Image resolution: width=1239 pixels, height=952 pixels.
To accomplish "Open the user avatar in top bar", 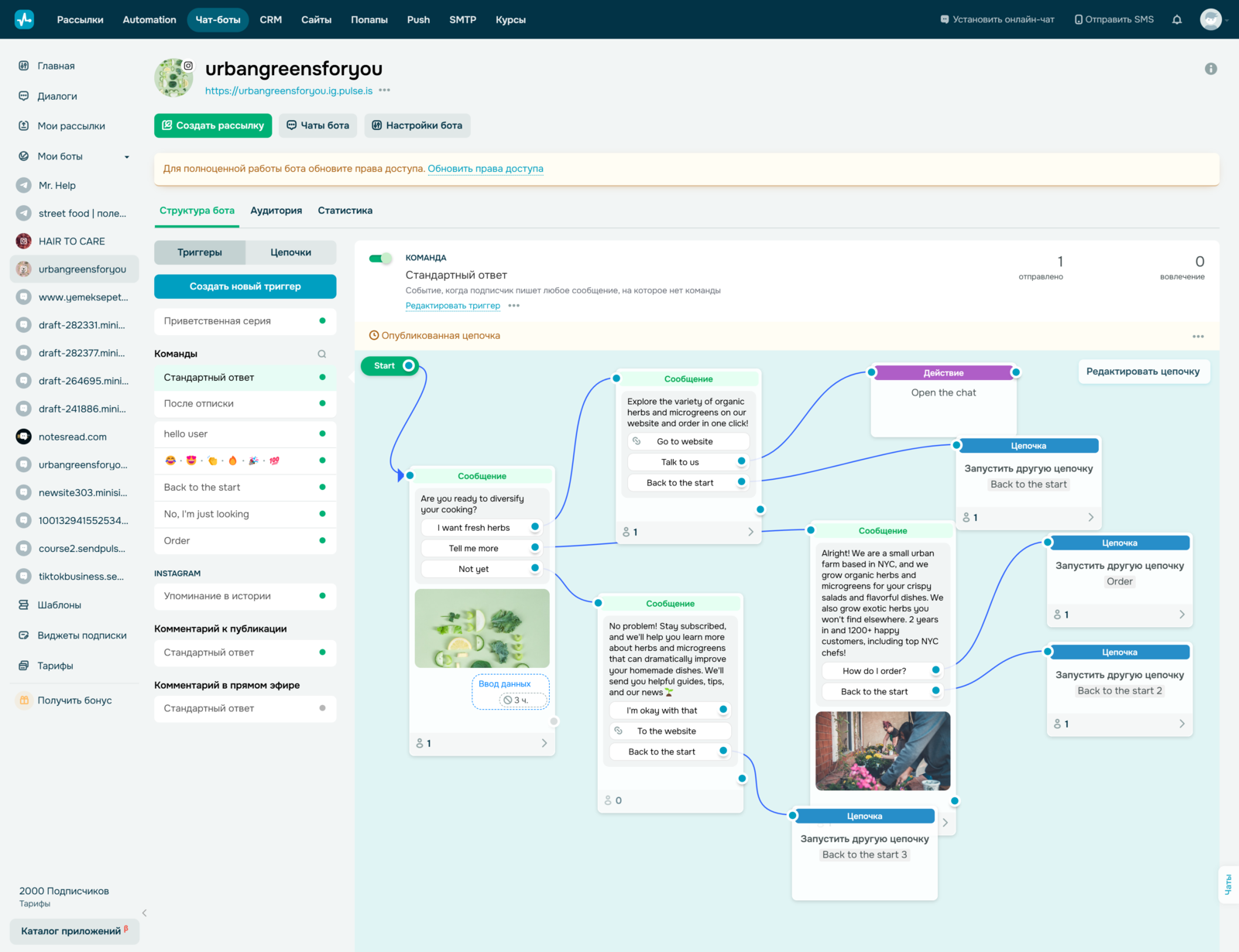I will coord(1210,19).
